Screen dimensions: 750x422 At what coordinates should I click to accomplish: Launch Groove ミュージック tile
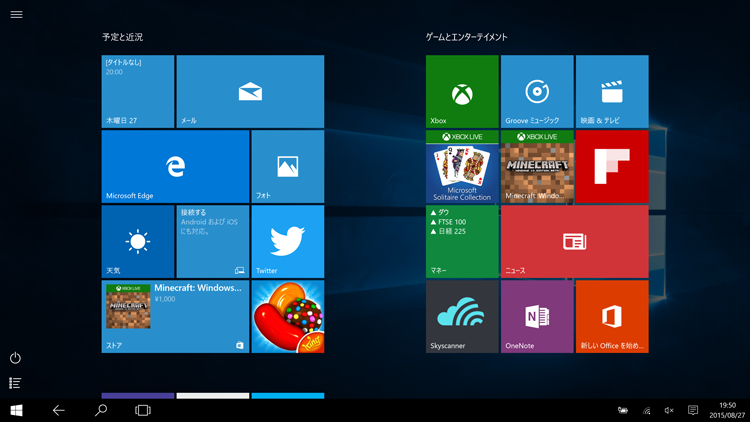(537, 91)
